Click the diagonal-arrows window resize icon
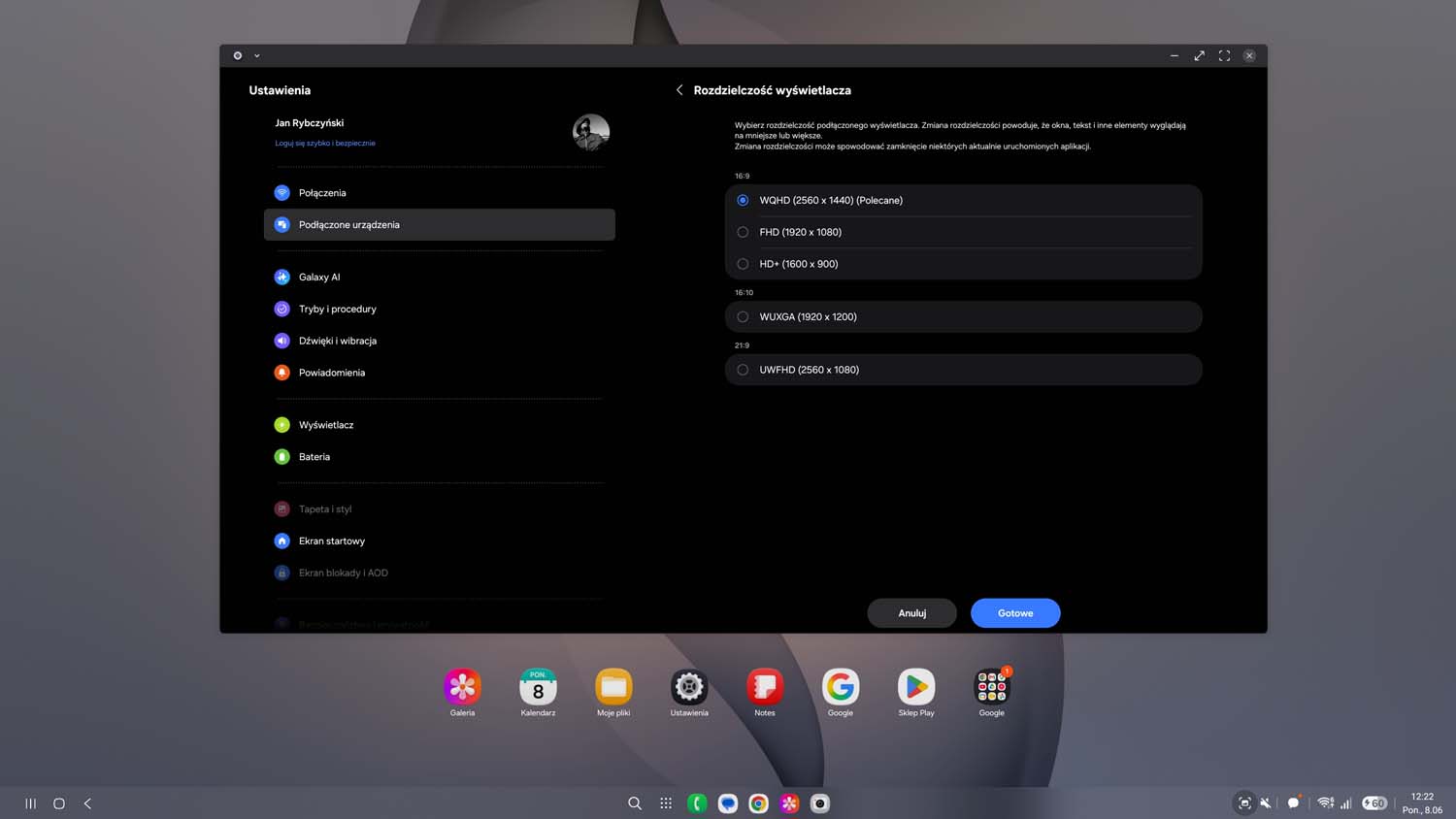 [1200, 56]
